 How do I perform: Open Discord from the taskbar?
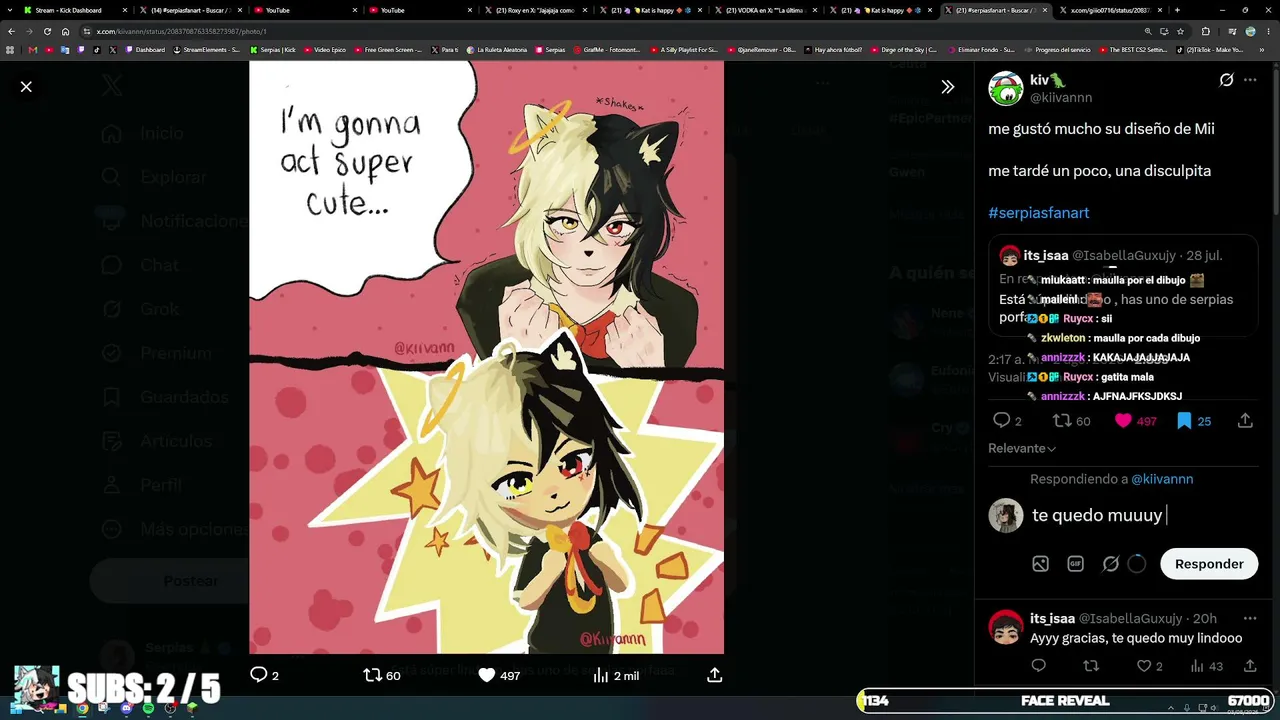[x=126, y=709]
